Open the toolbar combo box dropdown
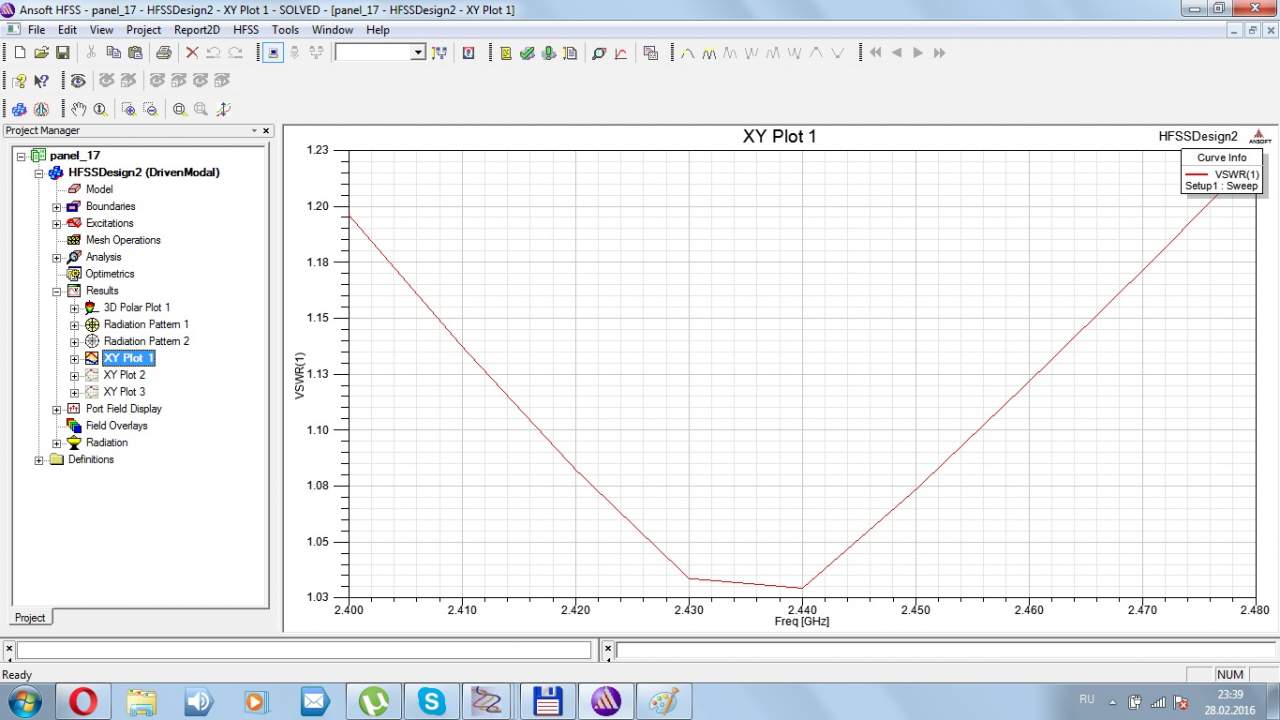This screenshot has height=720, width=1280. (x=418, y=53)
